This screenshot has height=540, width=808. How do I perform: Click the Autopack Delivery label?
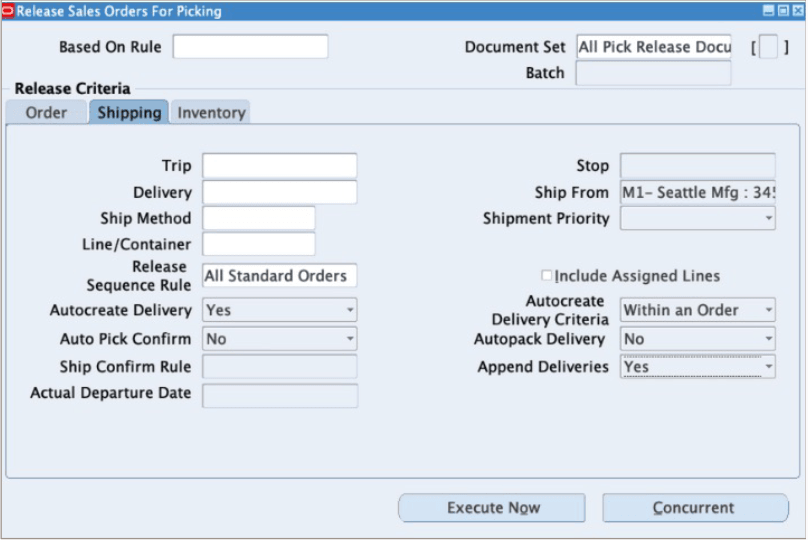(539, 339)
